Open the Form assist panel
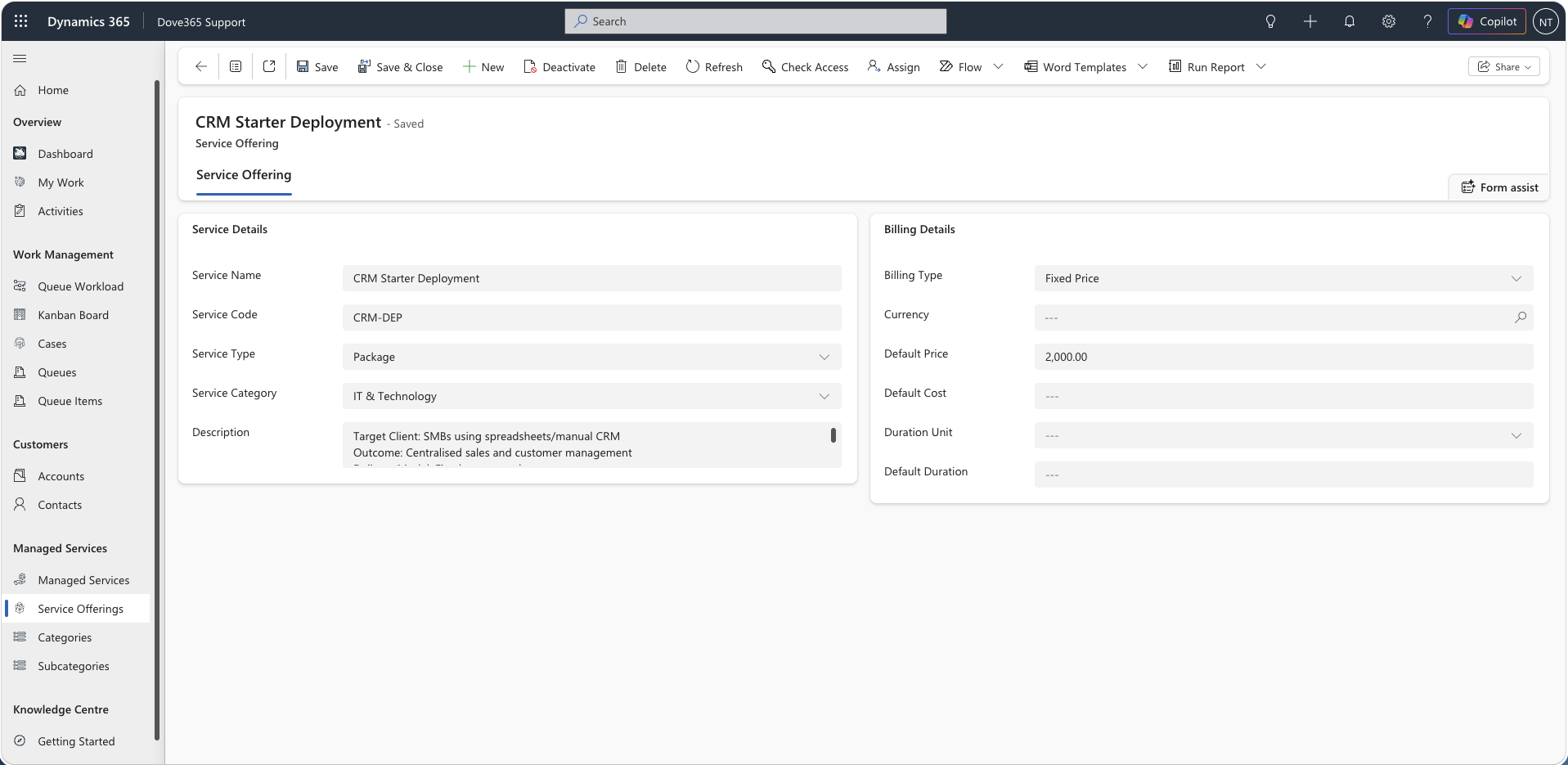 click(x=1500, y=187)
